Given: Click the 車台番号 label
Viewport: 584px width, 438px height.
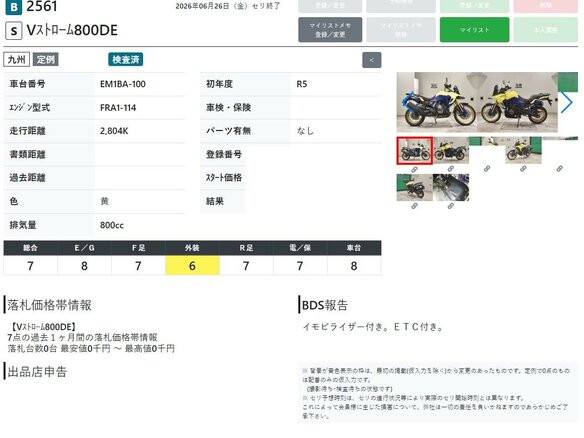Looking at the screenshot, I should tap(27, 84).
